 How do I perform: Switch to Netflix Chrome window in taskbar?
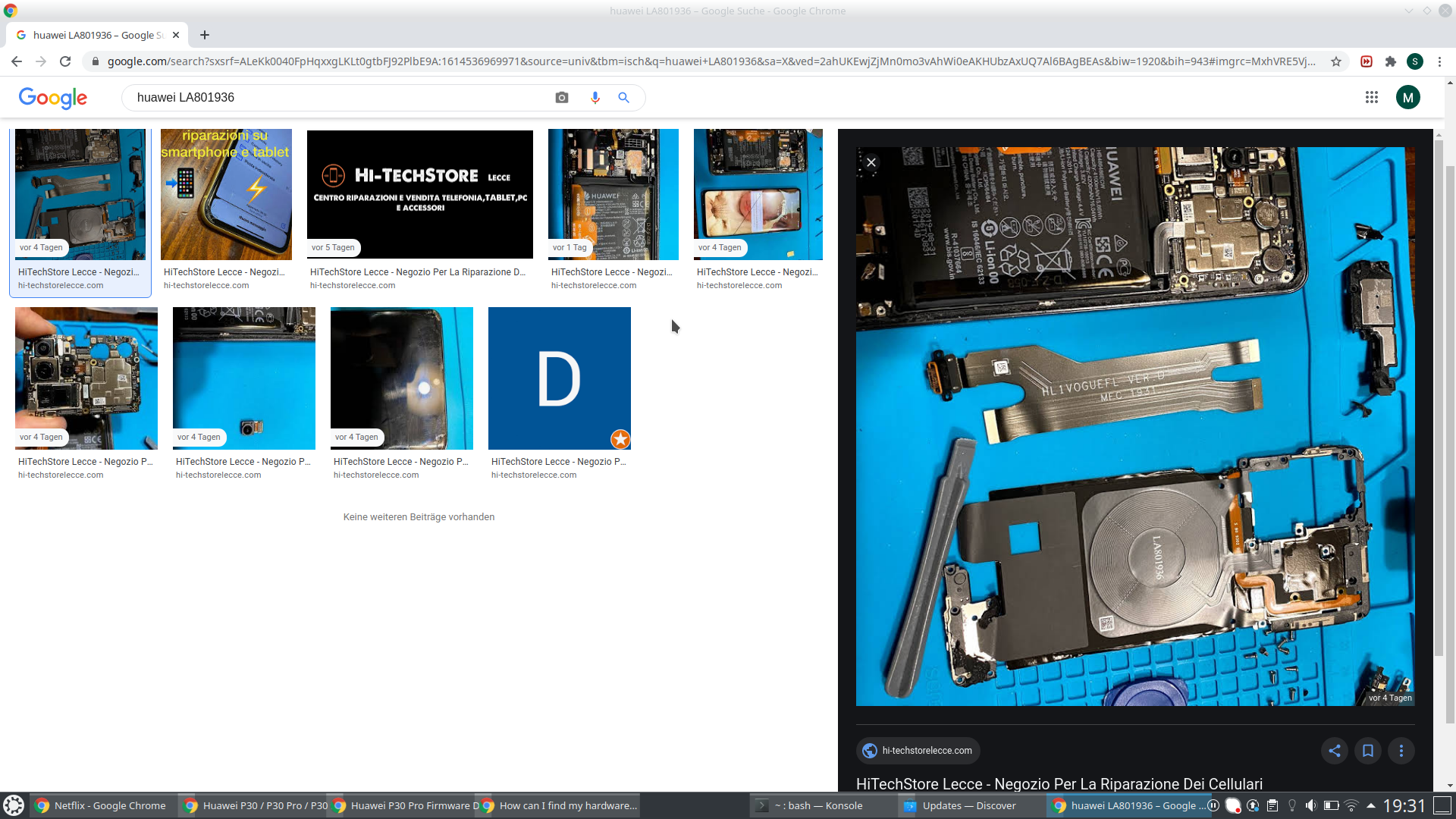coord(102,805)
